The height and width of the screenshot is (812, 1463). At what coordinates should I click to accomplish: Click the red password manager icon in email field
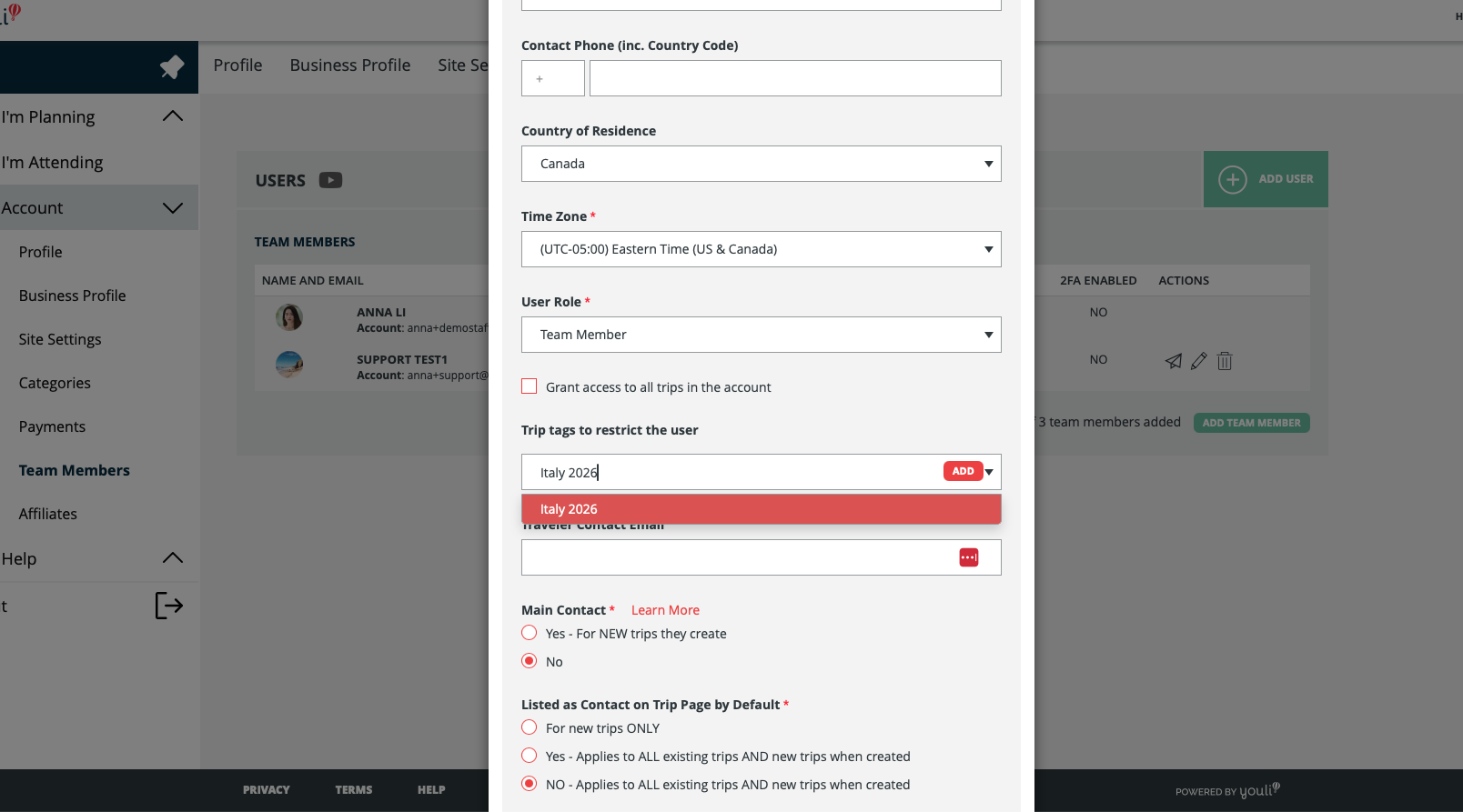coord(968,557)
